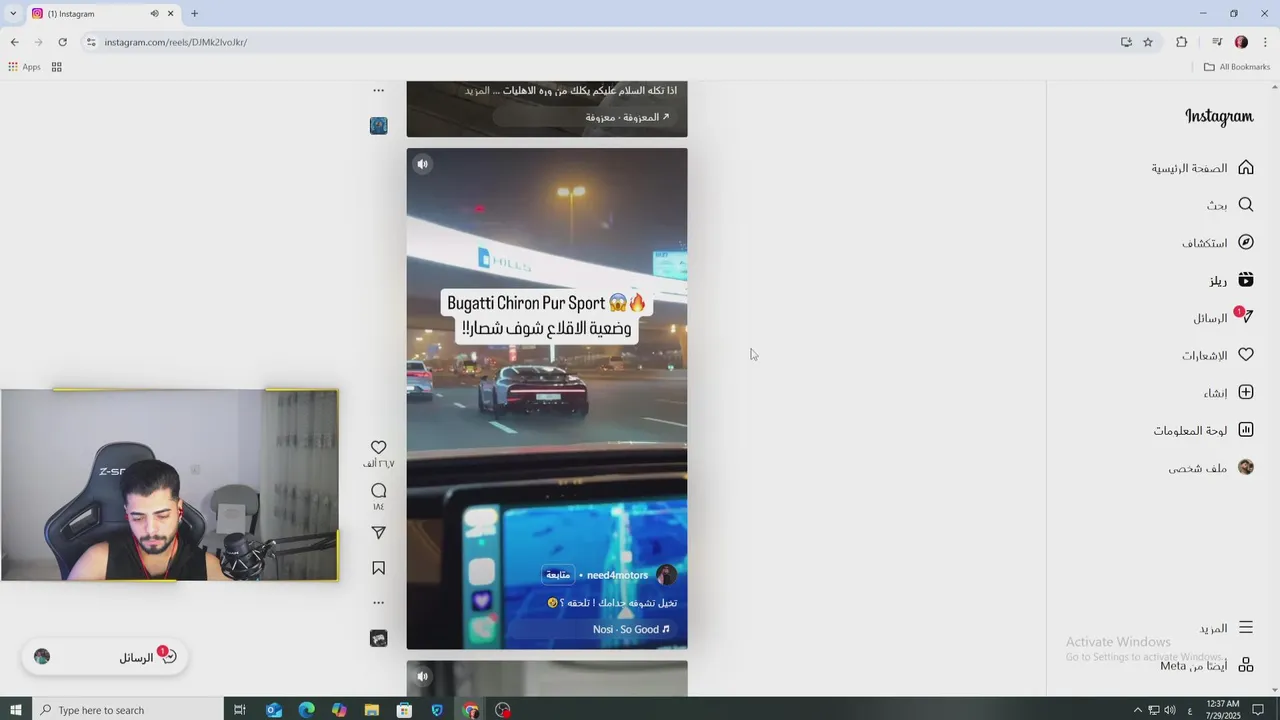1280x720 pixels.
Task: Open the المعزوفة audio link on upper reel
Action: pyautogui.click(x=627, y=117)
